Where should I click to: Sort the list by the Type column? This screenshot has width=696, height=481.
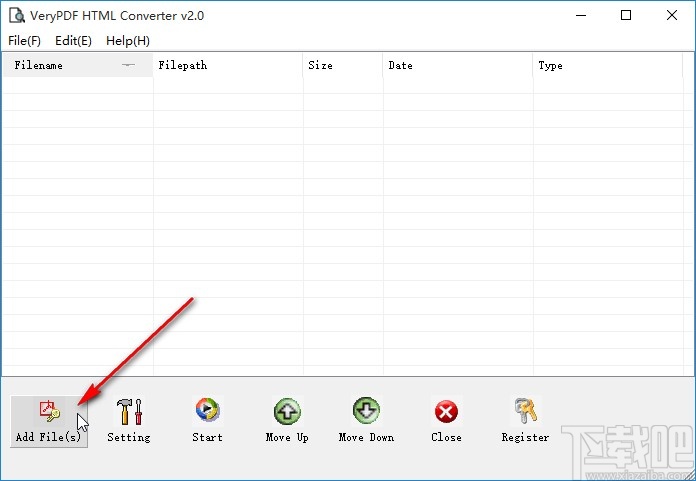[x=608, y=65]
